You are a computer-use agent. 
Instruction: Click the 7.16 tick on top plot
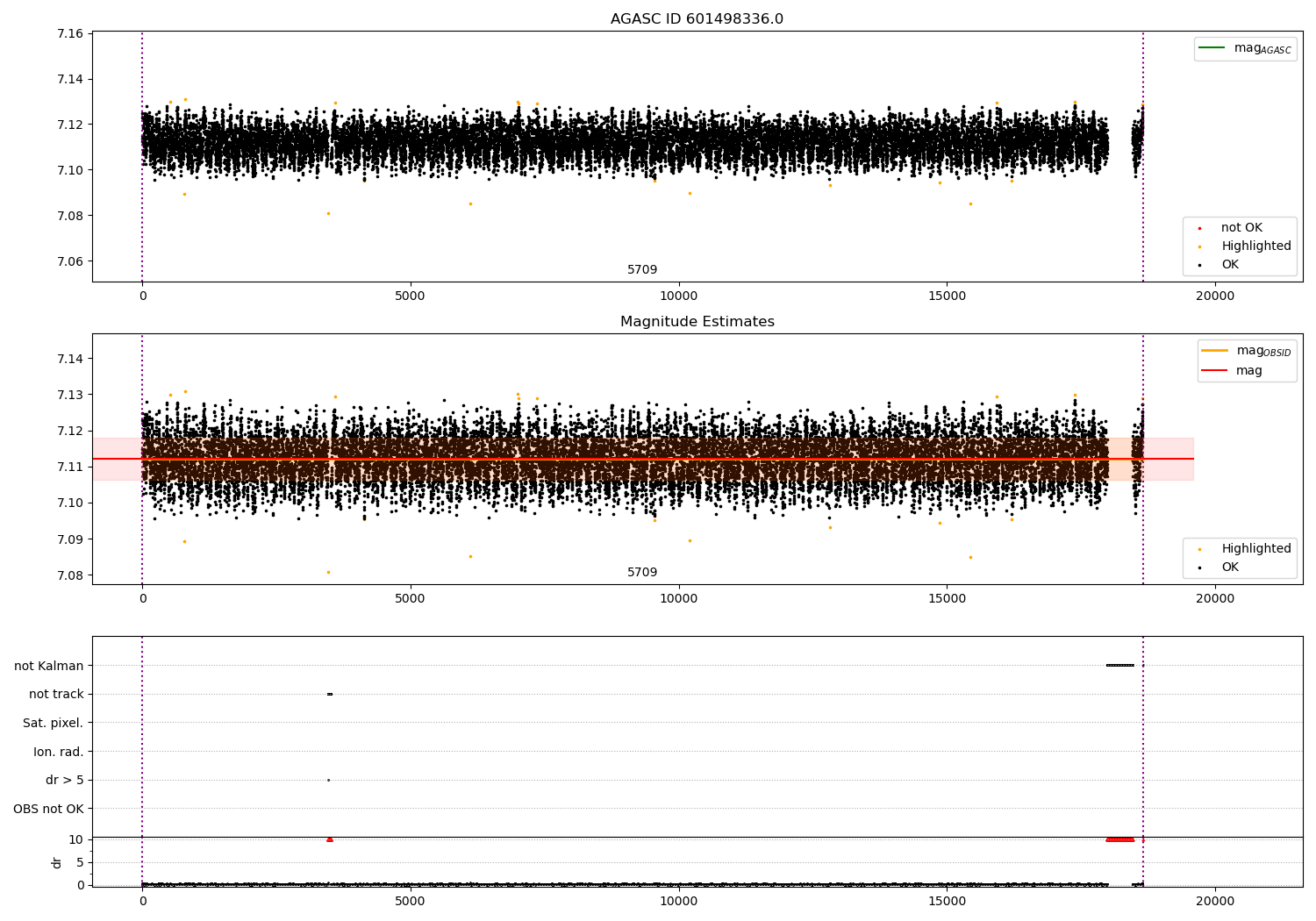point(70,33)
